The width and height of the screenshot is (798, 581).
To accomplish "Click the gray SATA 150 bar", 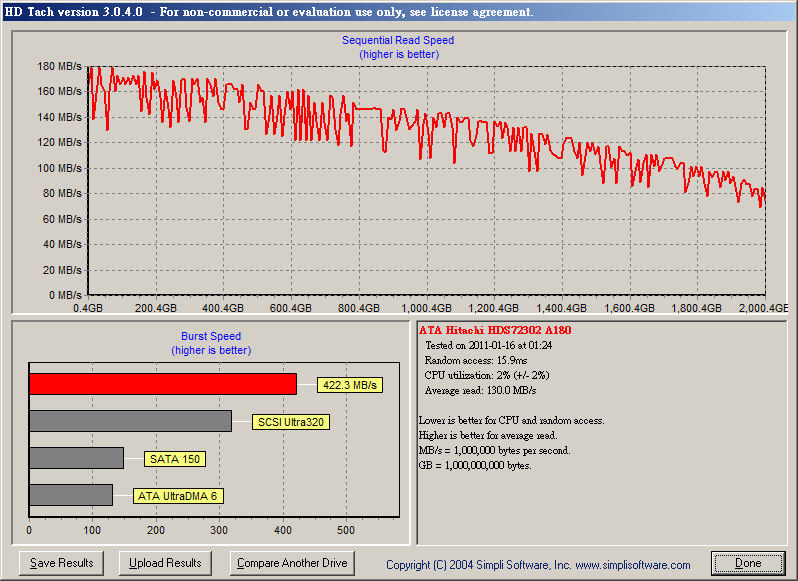I will click(76, 458).
